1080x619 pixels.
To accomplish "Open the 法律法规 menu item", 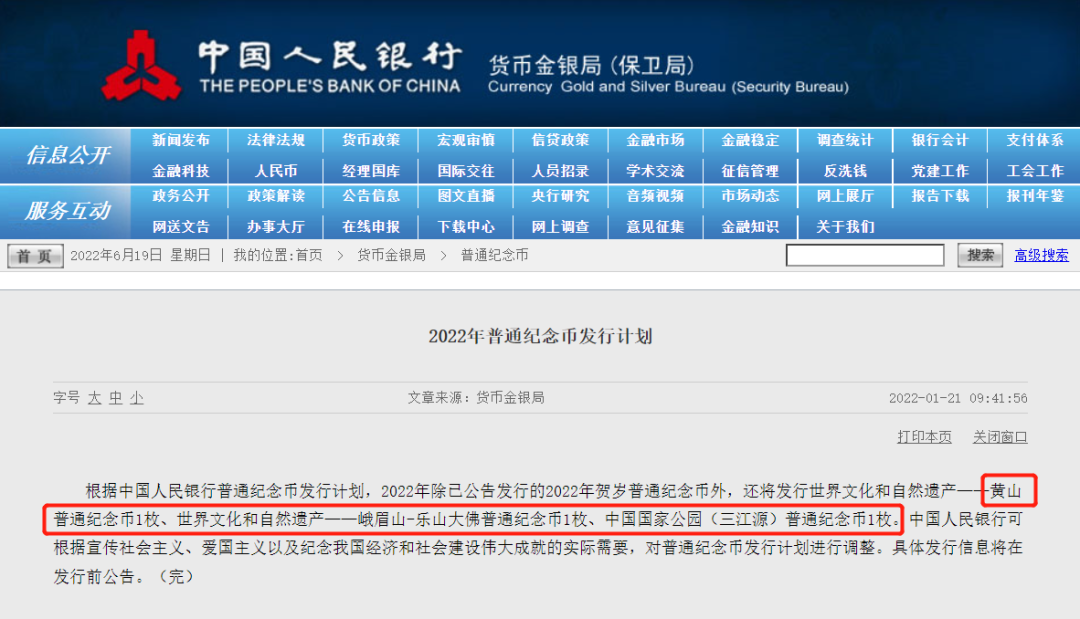I will [276, 140].
